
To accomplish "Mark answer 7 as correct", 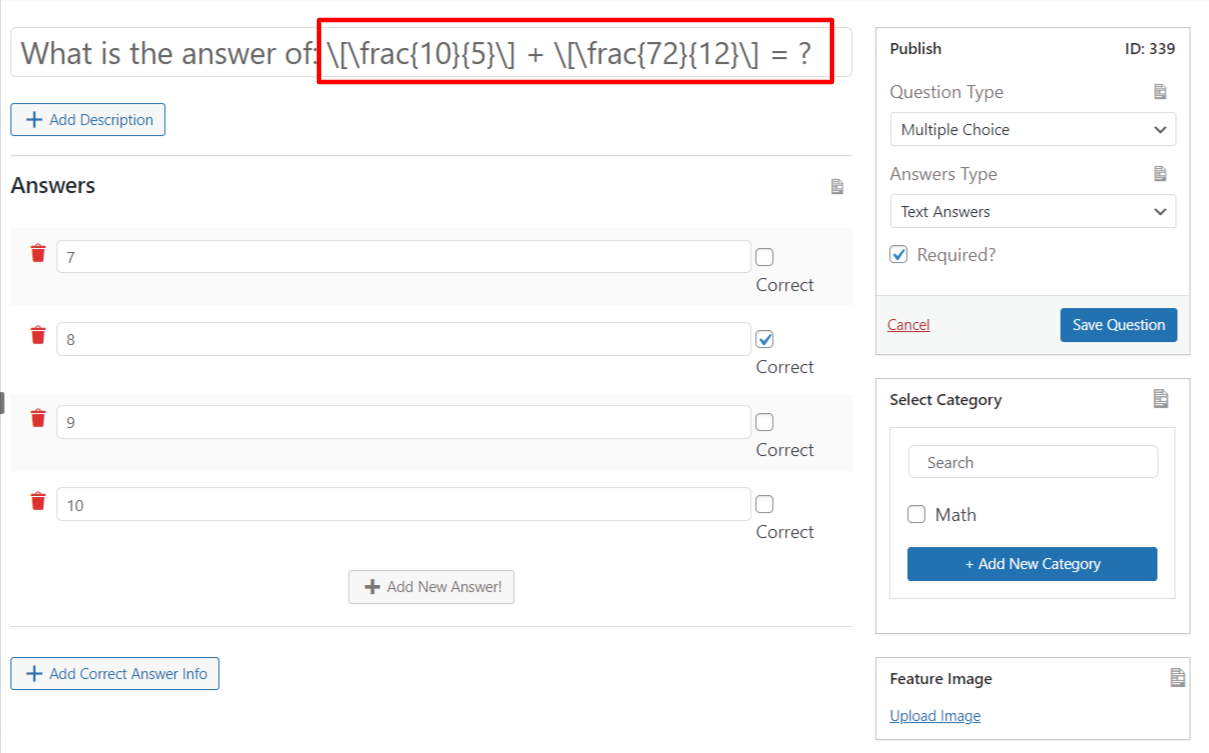I will point(765,257).
